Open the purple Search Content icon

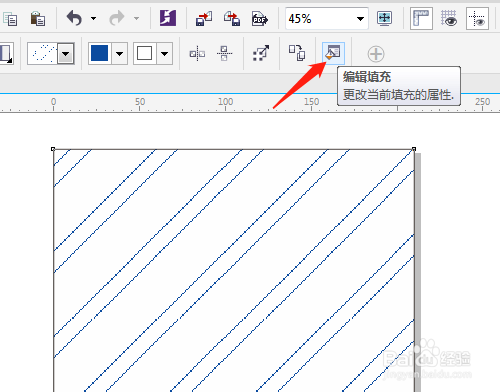coord(168,18)
